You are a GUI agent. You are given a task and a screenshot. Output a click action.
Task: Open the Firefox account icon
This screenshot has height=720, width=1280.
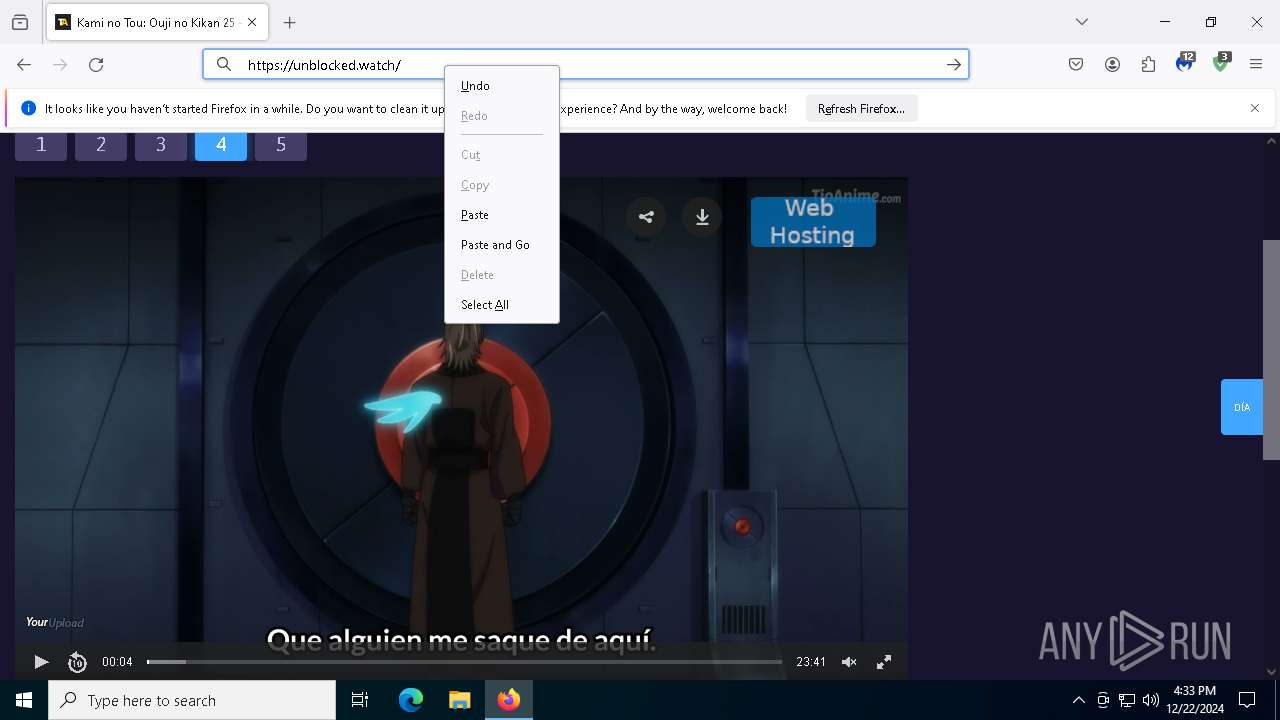1112,64
